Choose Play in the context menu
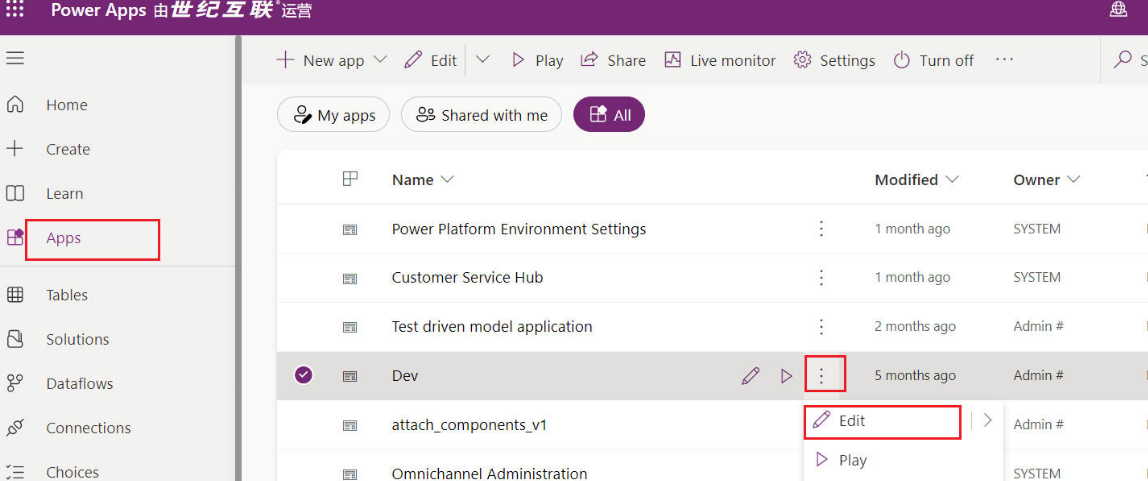Viewport: 1148px width, 481px height. 841,461
